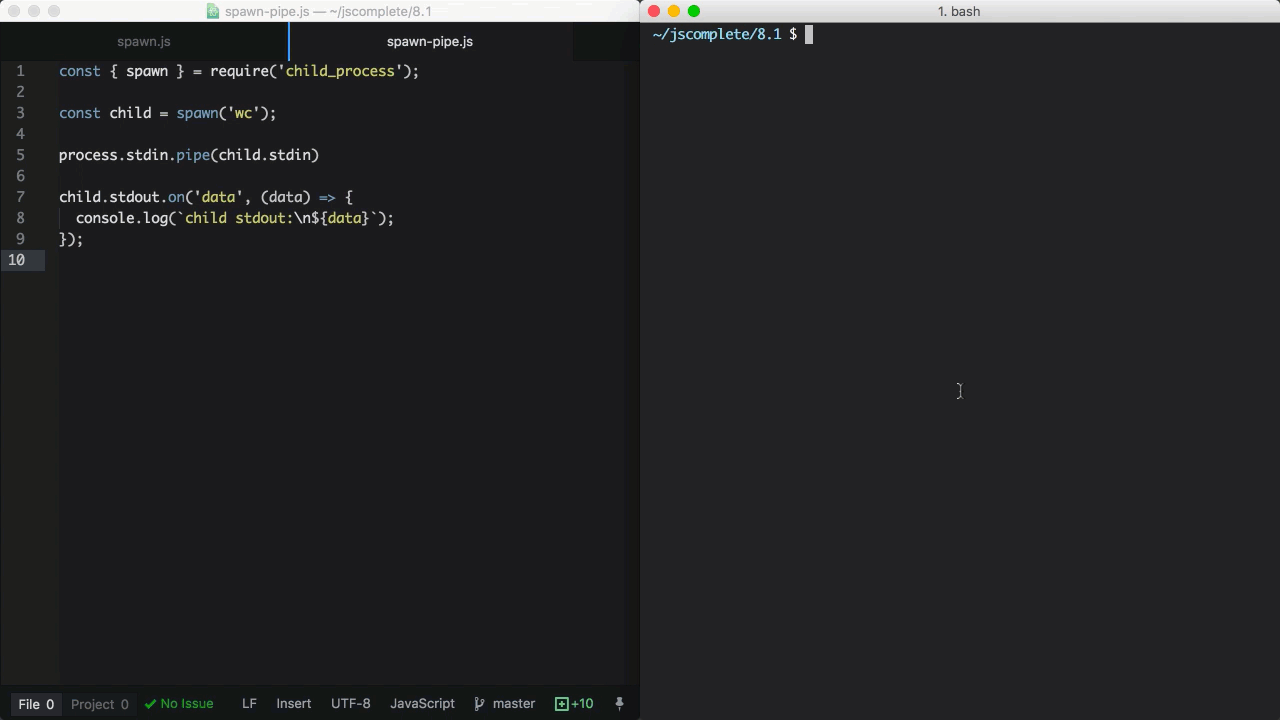This screenshot has height=720, width=1280.
Task: Click the pin icon at status bar right
Action: pos(619,703)
